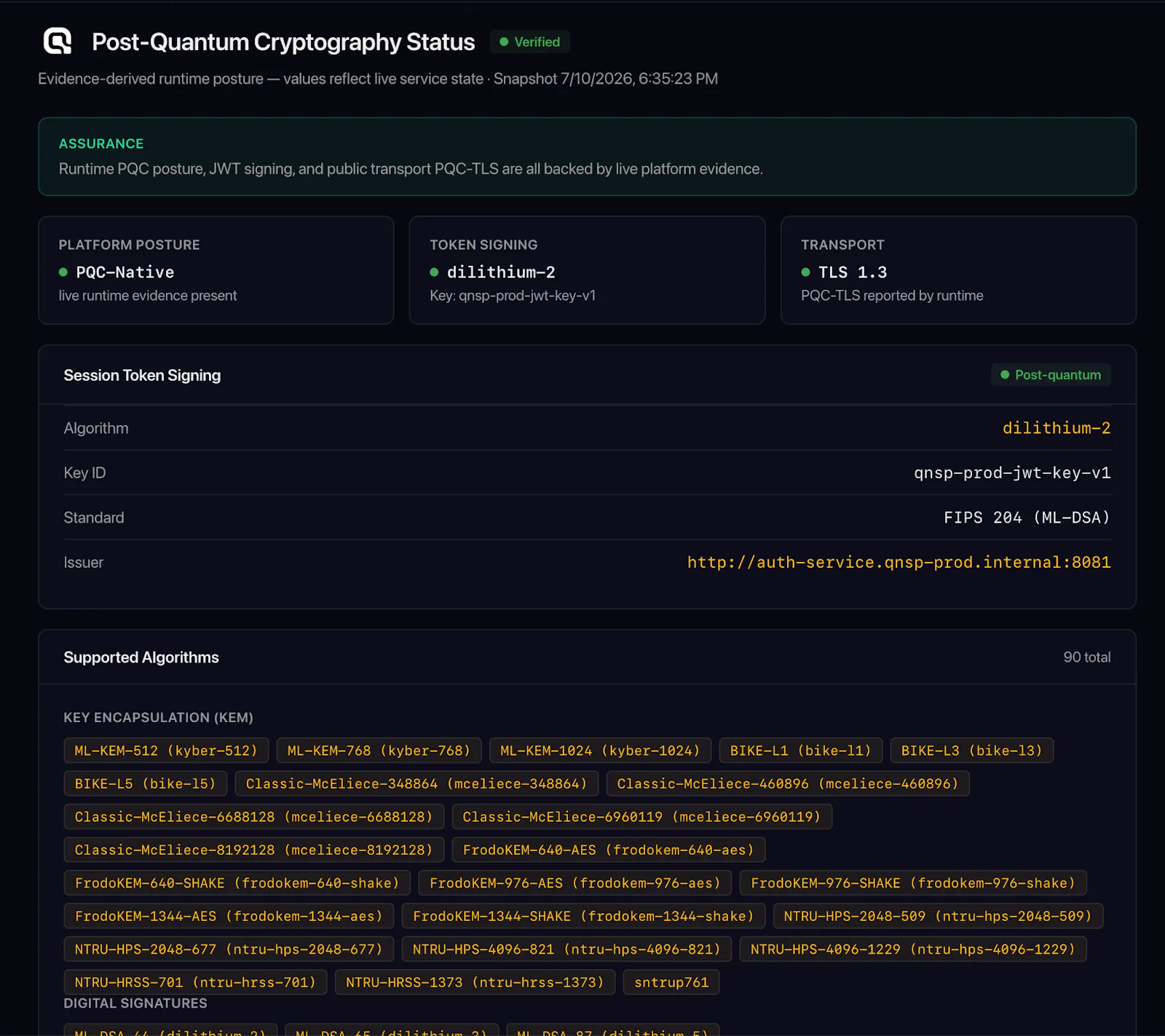The height and width of the screenshot is (1036, 1165).
Task: Click the FrodoKEM-640-SHAKE chip
Action: [237, 883]
